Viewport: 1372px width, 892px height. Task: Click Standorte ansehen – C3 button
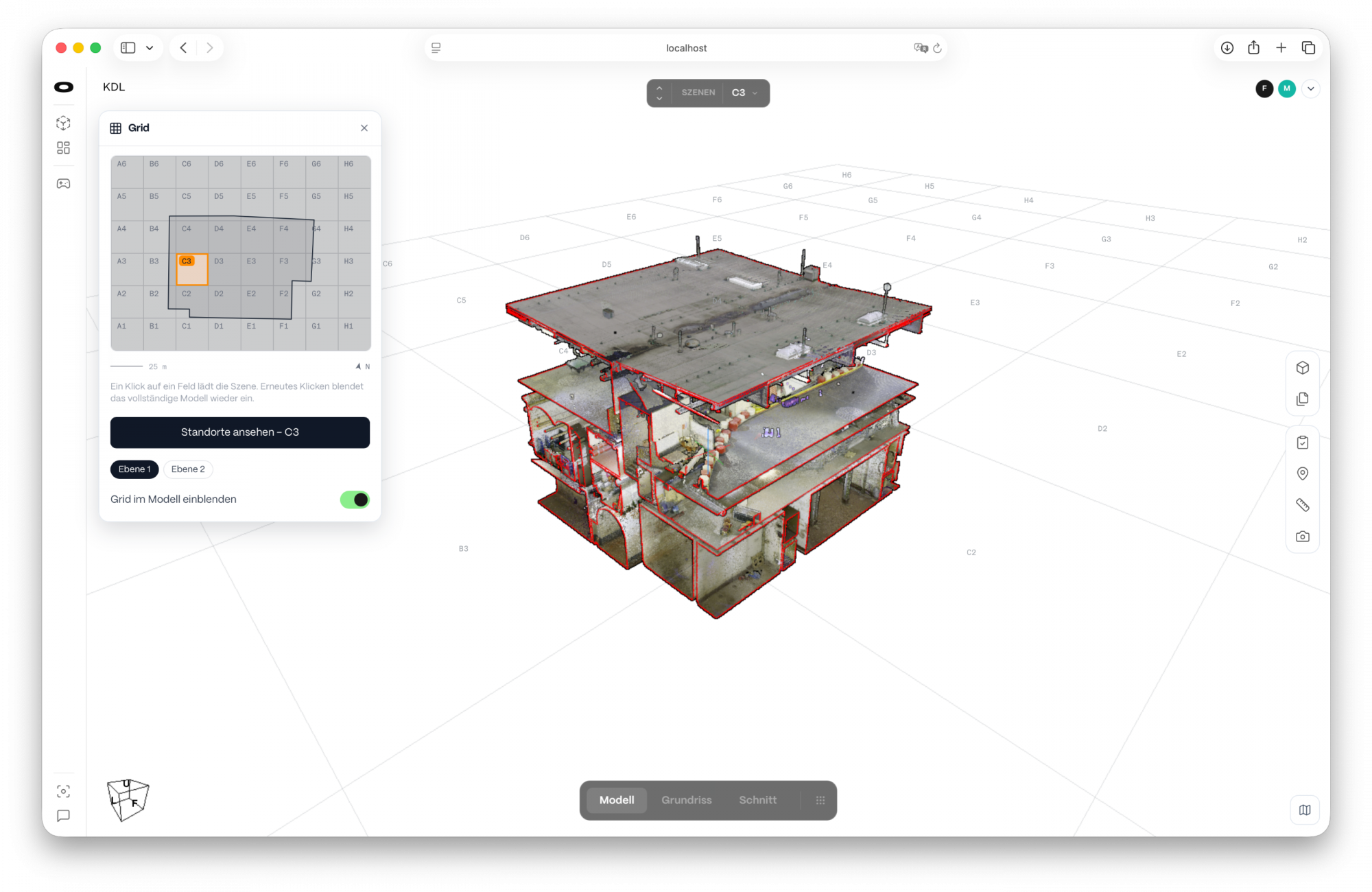pos(240,432)
